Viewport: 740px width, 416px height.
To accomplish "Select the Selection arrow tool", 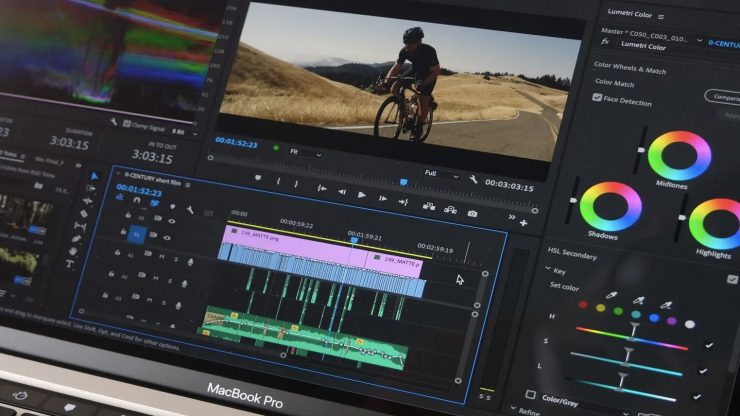I will tap(95, 176).
